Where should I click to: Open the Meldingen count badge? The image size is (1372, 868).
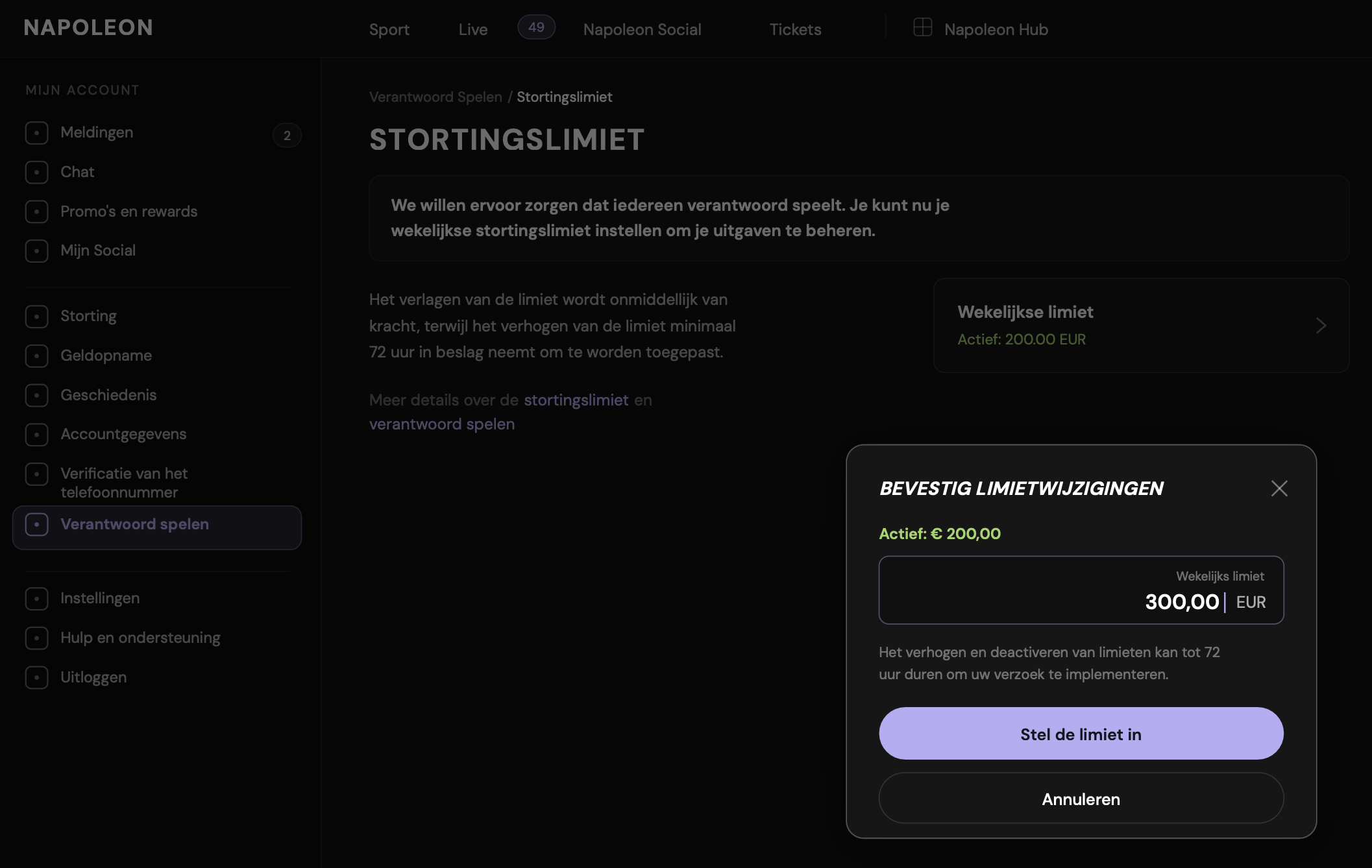[287, 136]
